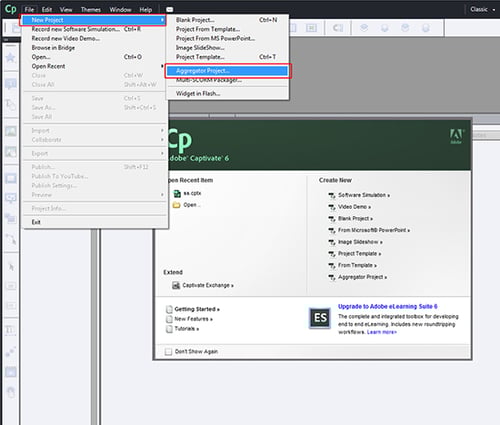Click the Software Simulation link icon
The width and height of the screenshot is (500, 425).
pyautogui.click(x=332, y=196)
